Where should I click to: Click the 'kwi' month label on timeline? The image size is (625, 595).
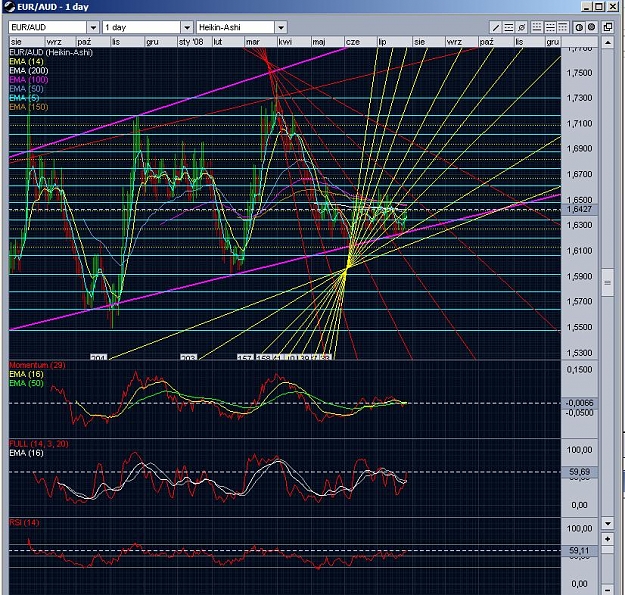285,42
